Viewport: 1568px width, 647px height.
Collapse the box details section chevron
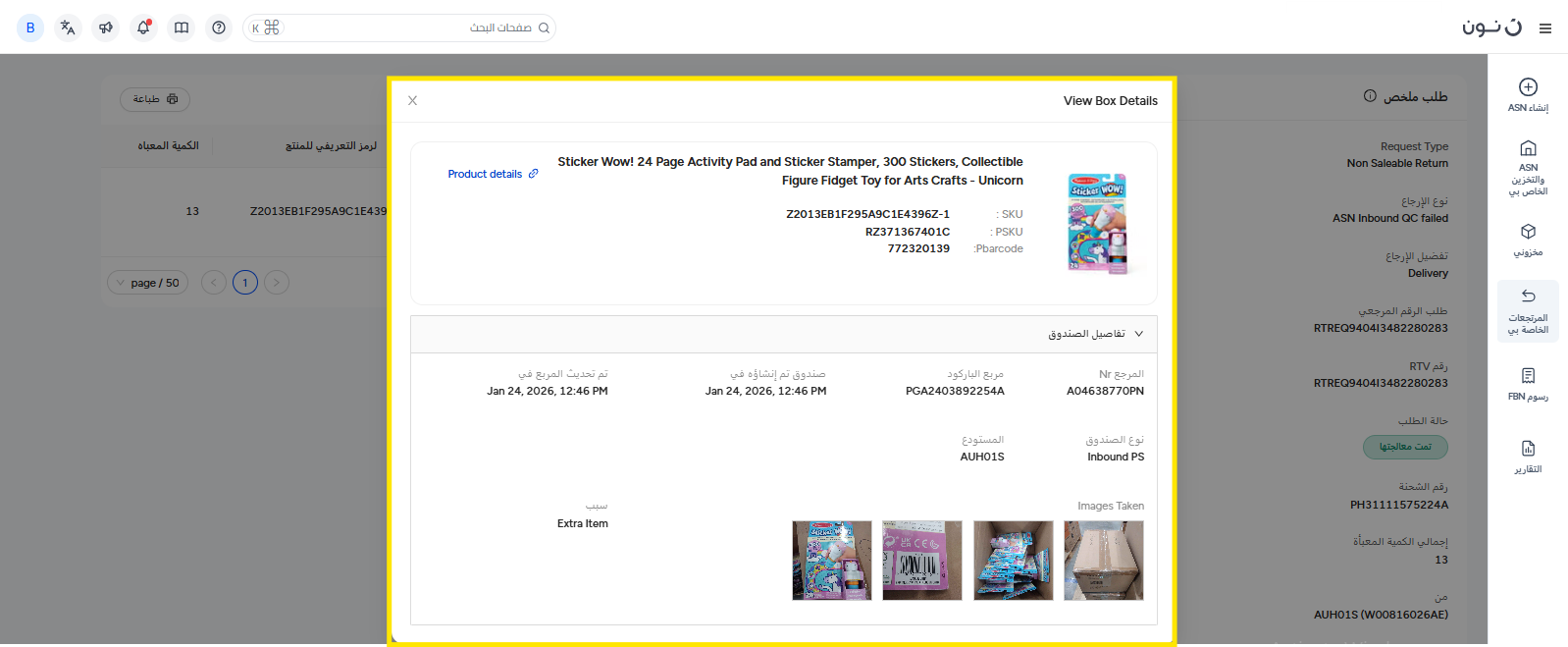tap(1139, 334)
